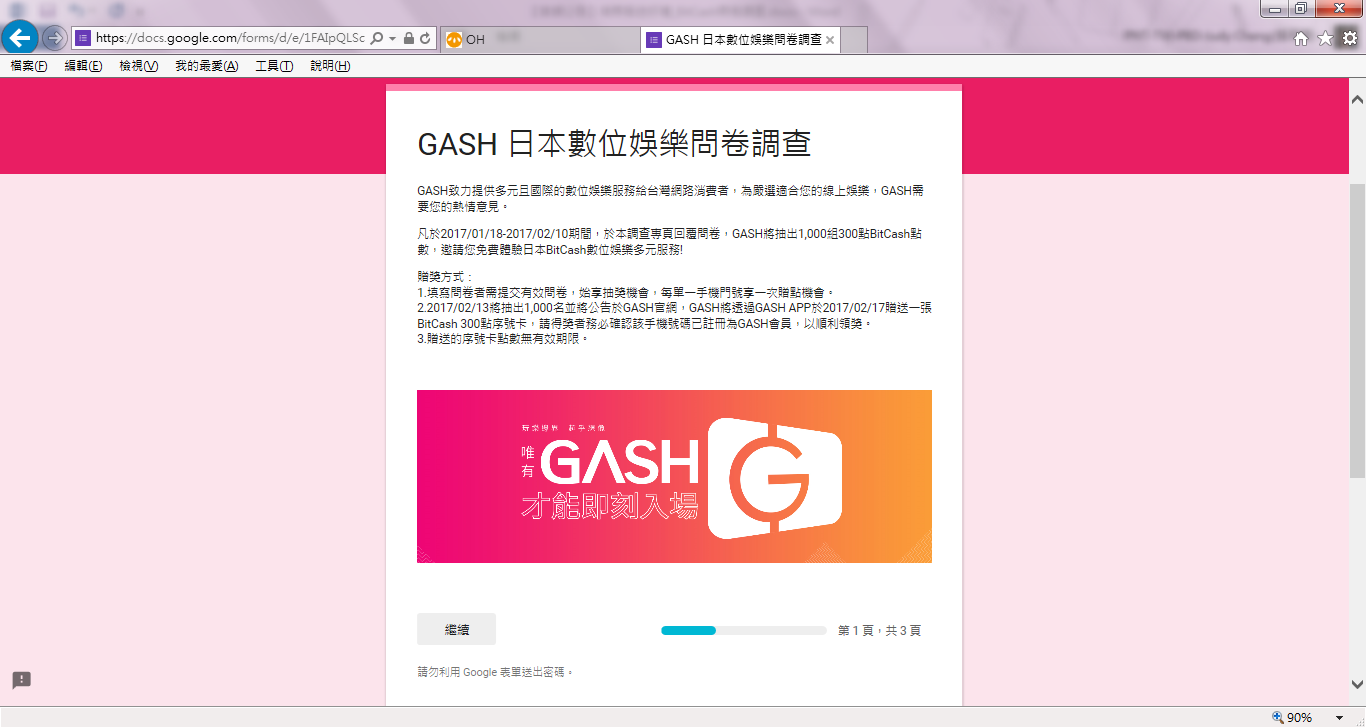
Task: Click the feedback exclamation icon
Action: (x=22, y=680)
